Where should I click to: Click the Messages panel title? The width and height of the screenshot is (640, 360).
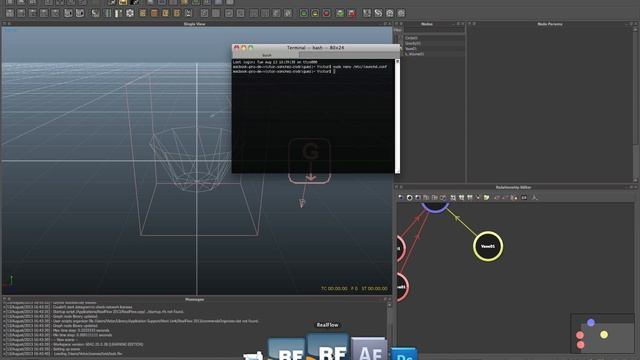(194, 300)
